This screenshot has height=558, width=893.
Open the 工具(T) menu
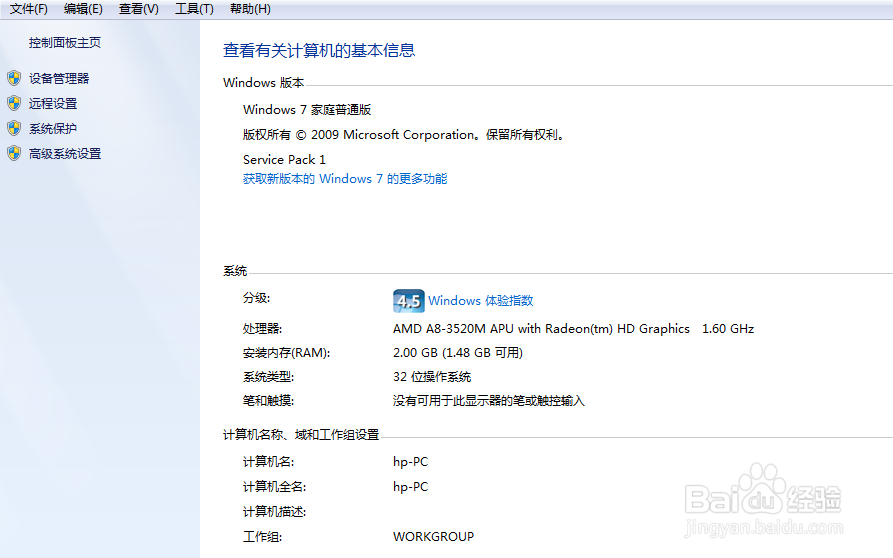click(194, 9)
